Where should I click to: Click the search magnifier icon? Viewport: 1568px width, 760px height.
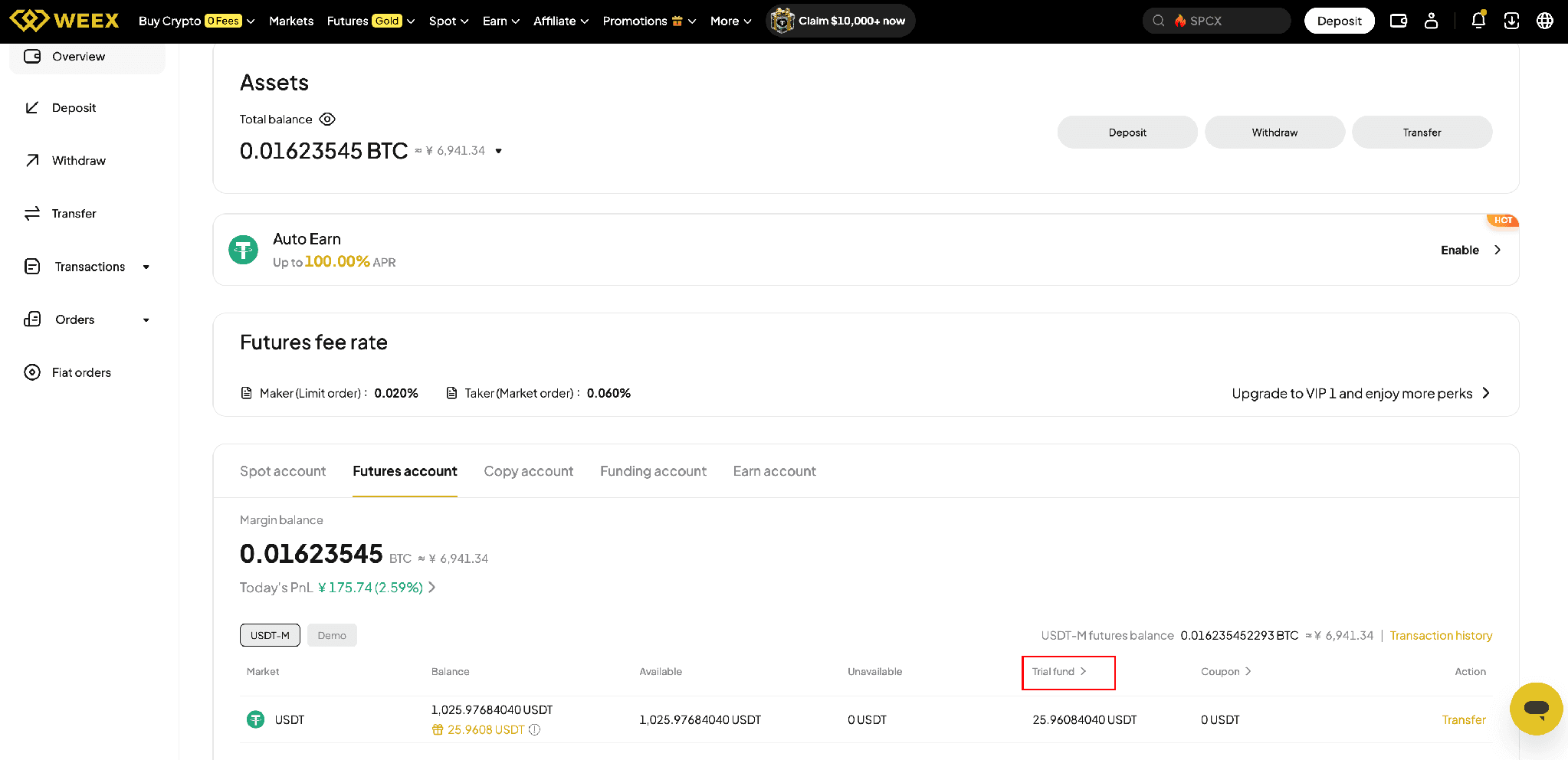[1159, 21]
